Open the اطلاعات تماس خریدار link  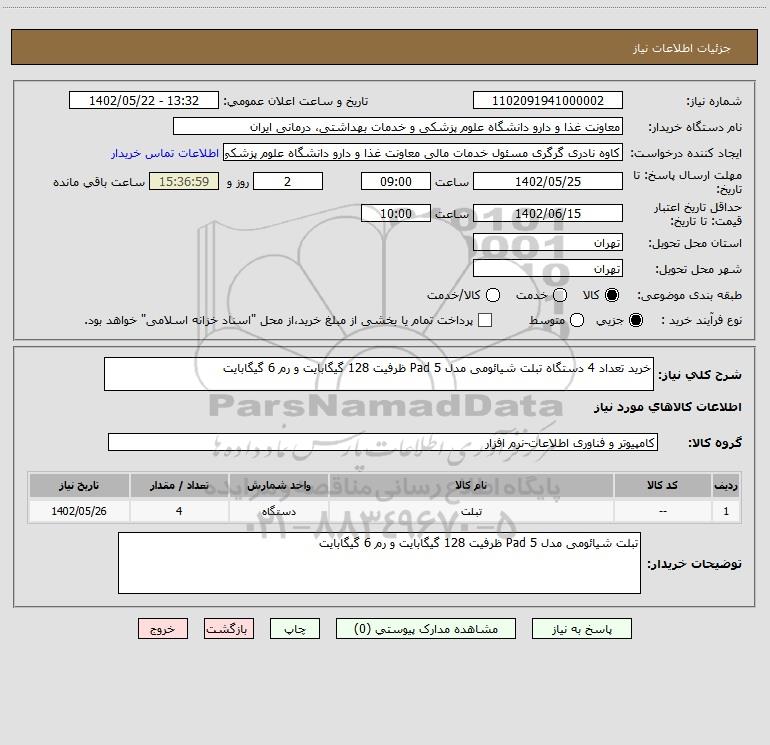[x=165, y=153]
